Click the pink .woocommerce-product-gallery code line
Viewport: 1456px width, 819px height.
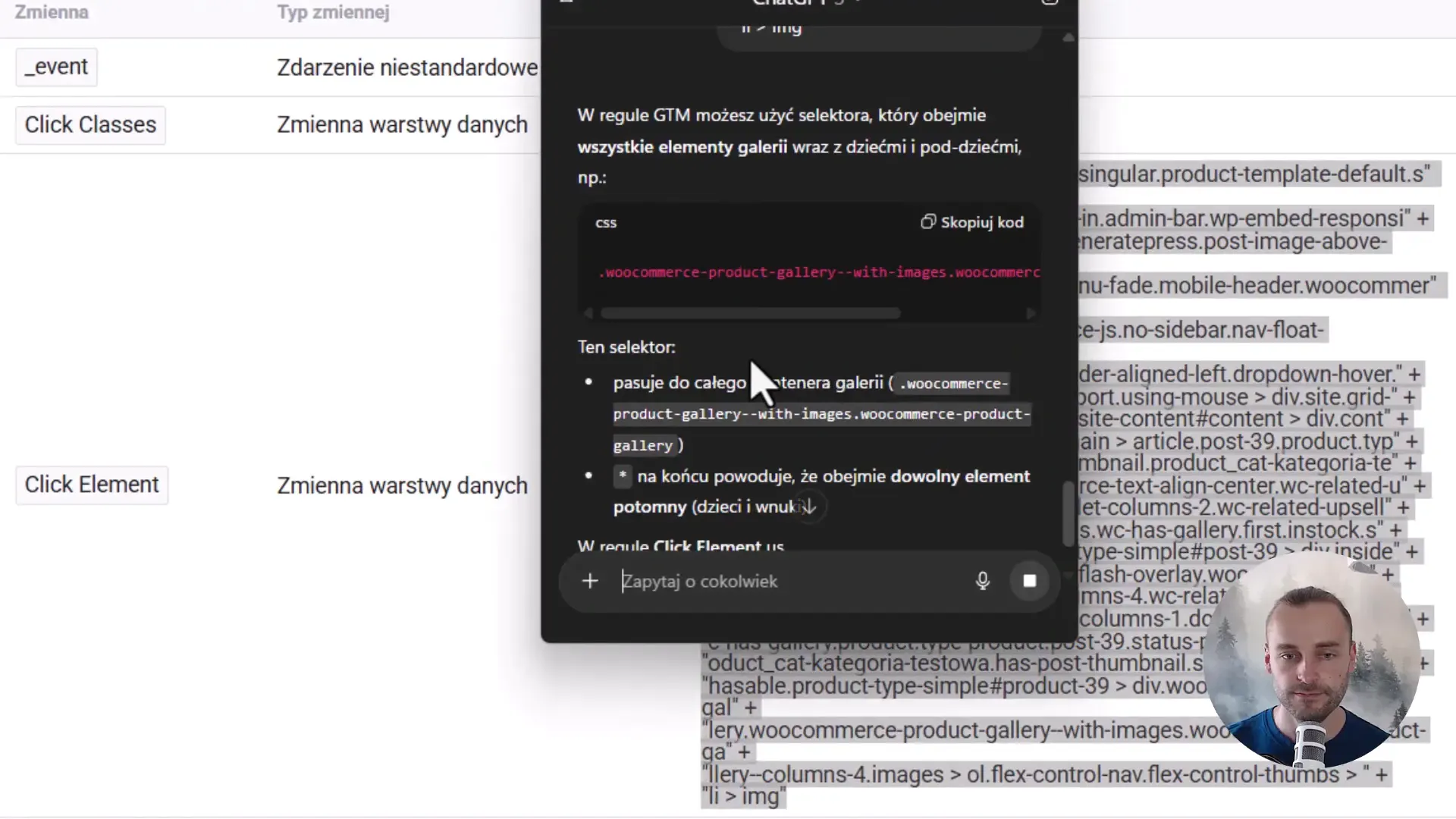(x=819, y=272)
